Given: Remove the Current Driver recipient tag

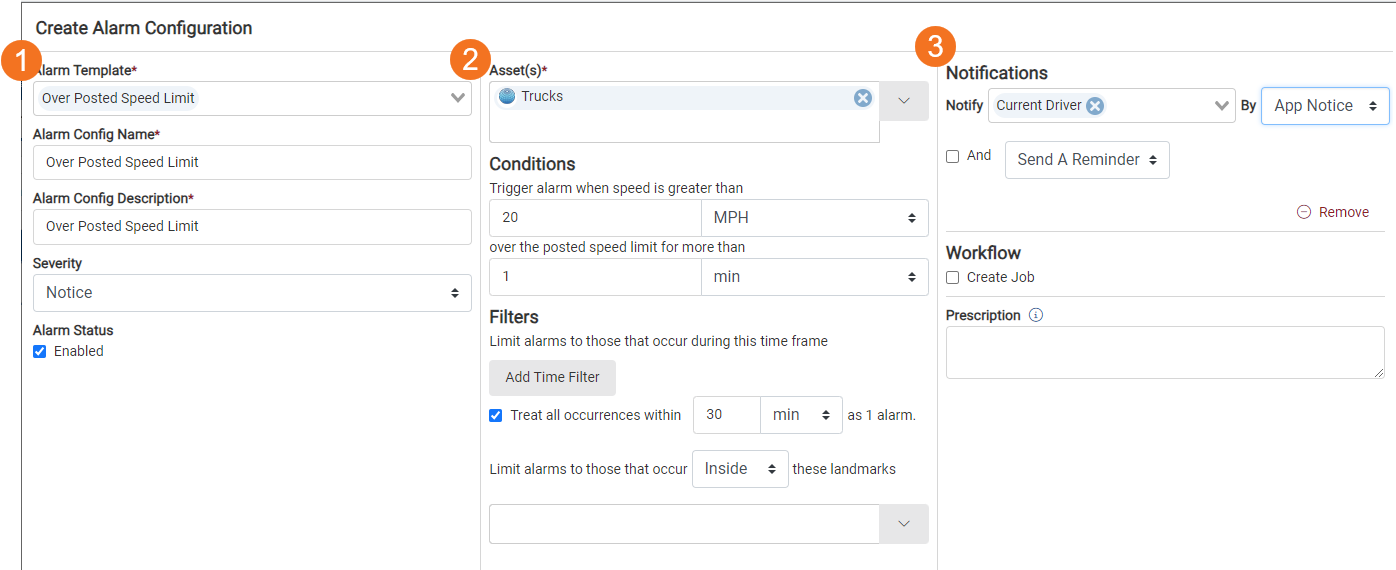Looking at the screenshot, I should pos(1095,105).
